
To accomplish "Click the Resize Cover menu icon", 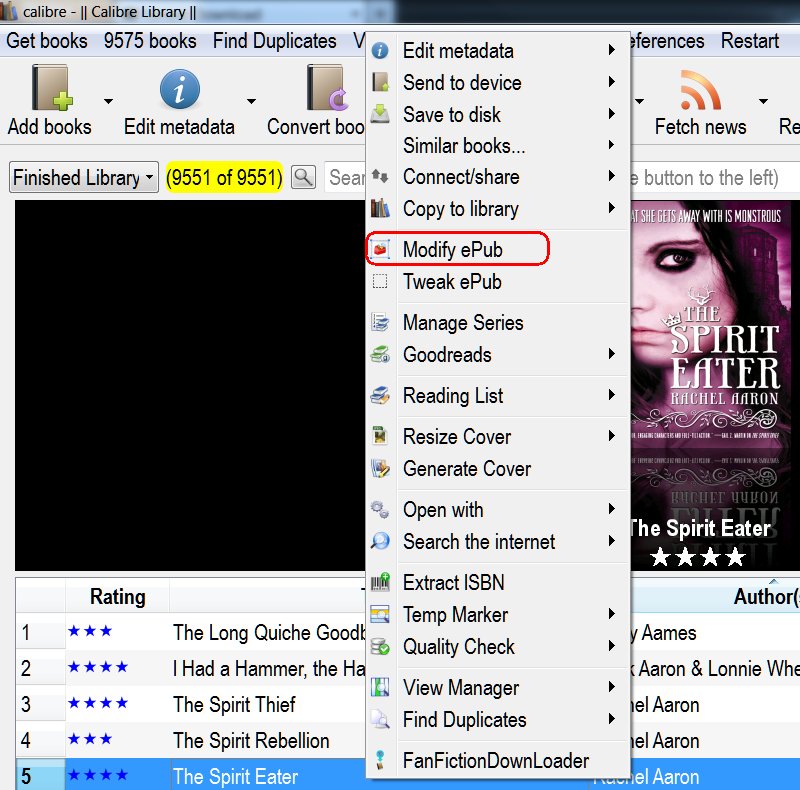I will (380, 436).
